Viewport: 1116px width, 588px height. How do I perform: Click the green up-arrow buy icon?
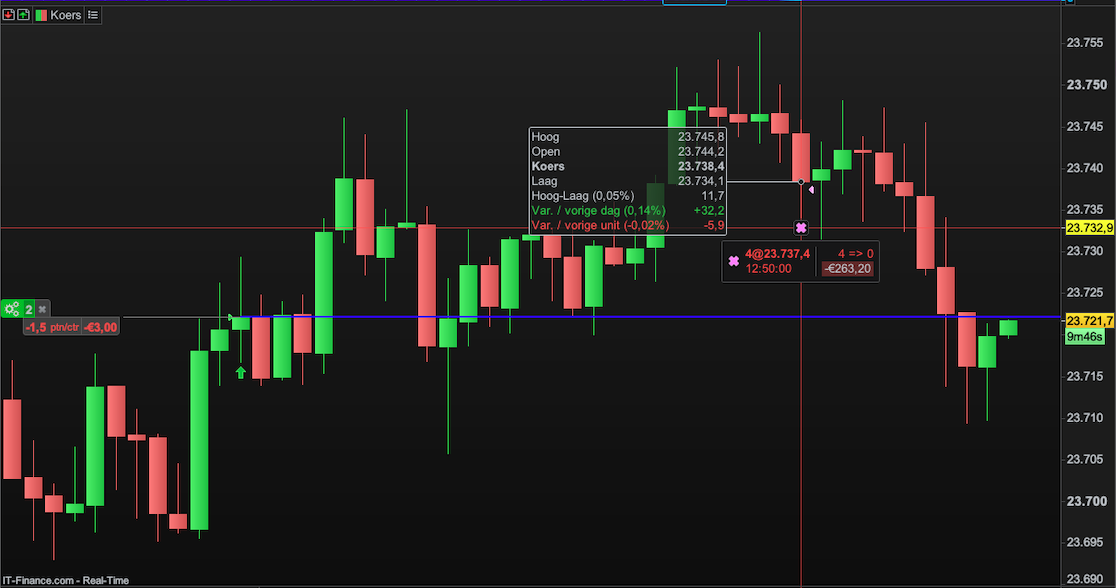(x=23, y=14)
